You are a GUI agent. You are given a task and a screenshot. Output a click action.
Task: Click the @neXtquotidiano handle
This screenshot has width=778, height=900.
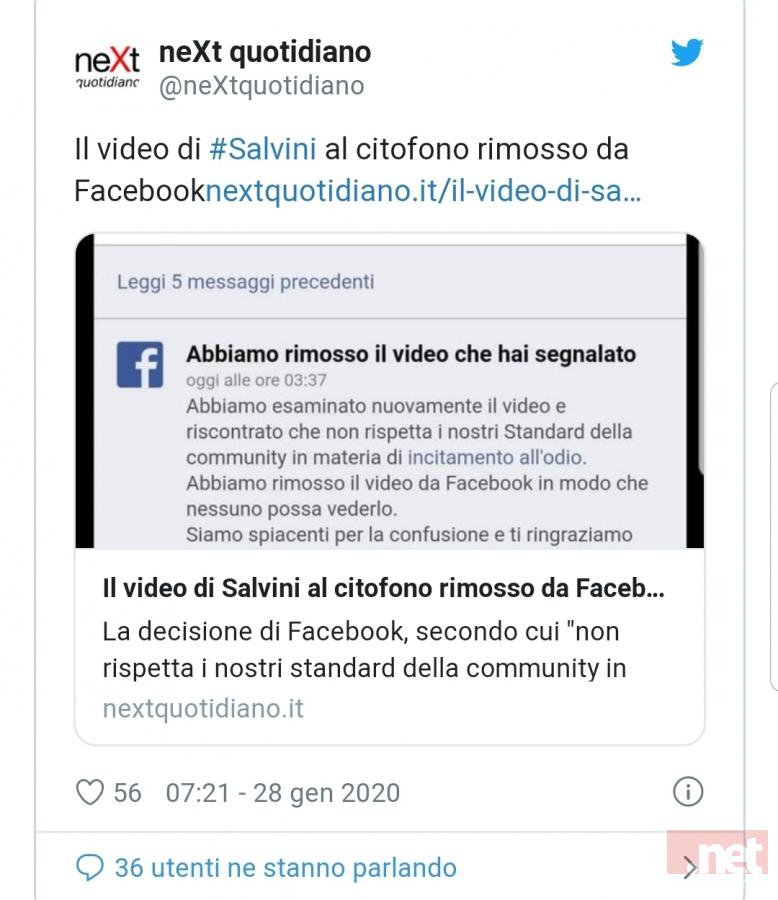coord(261,86)
